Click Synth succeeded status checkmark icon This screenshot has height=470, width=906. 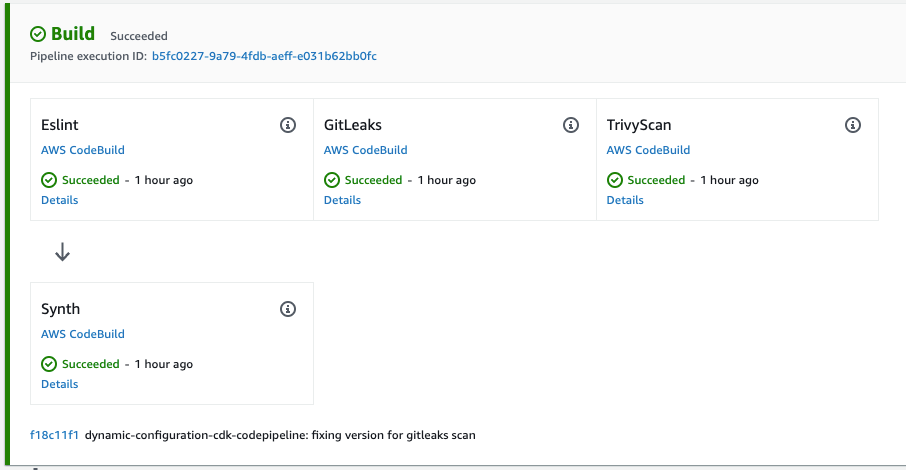(x=49, y=364)
